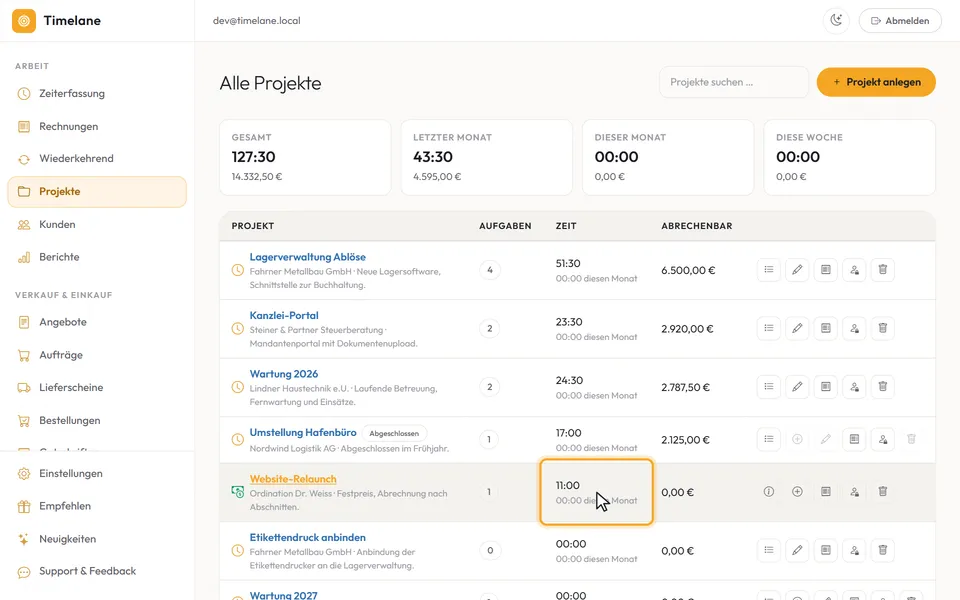The width and height of the screenshot is (960, 600).
Task: Open Empfehlen in the sidebar
Action: [97, 506]
